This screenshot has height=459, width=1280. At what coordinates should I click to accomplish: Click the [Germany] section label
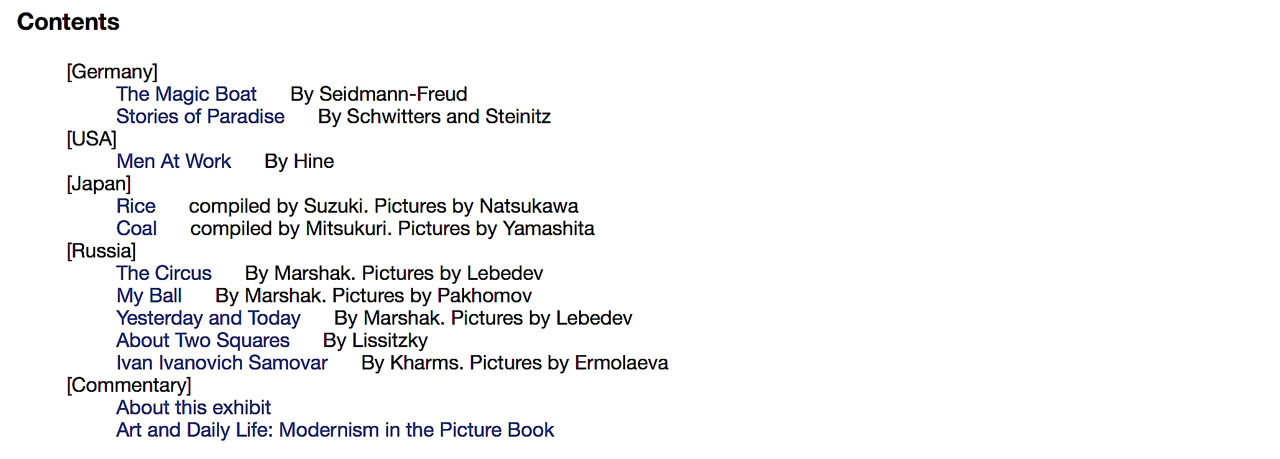click(112, 72)
